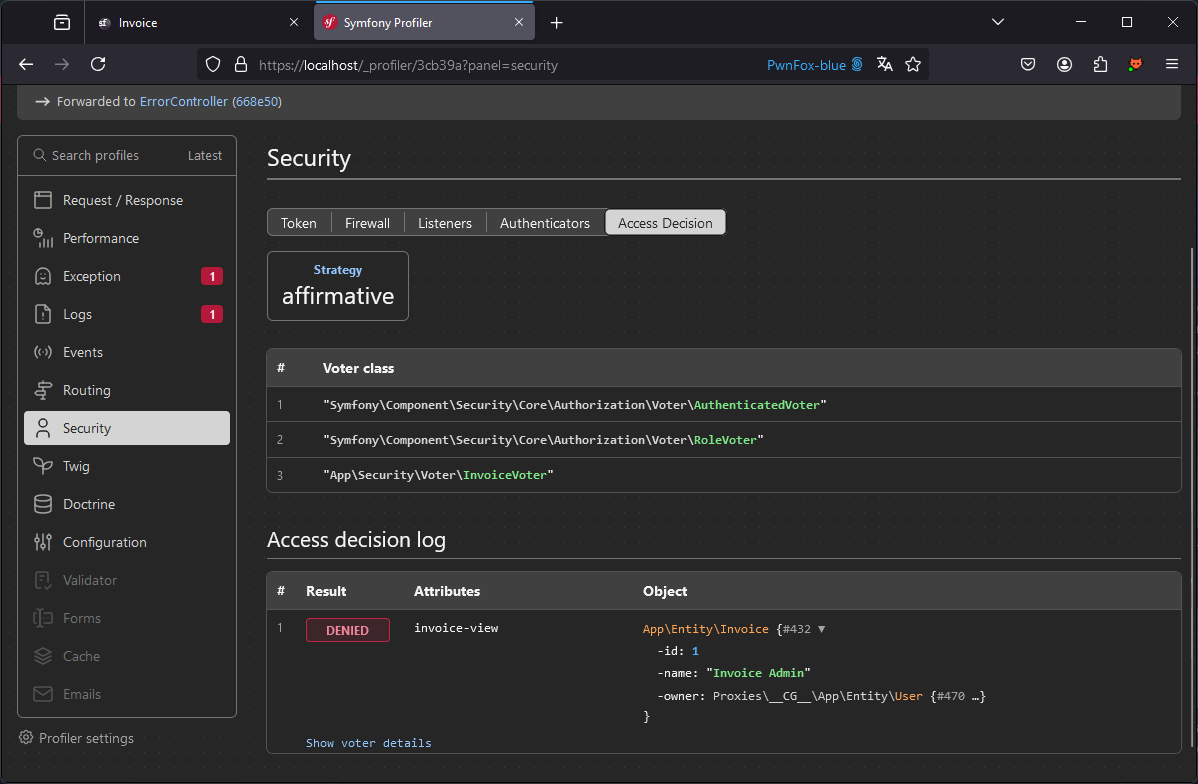This screenshot has height=784, width=1198.
Task: Open the tab list dropdown chevron
Action: [997, 22]
